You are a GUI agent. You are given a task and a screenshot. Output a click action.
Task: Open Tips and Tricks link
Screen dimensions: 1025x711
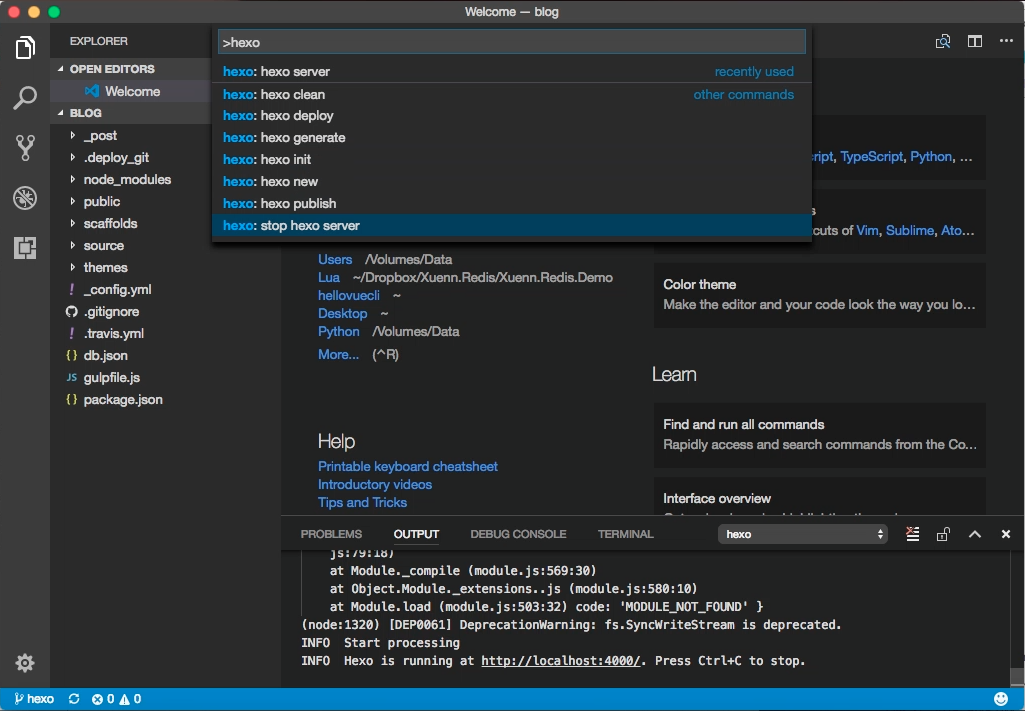[x=362, y=502]
